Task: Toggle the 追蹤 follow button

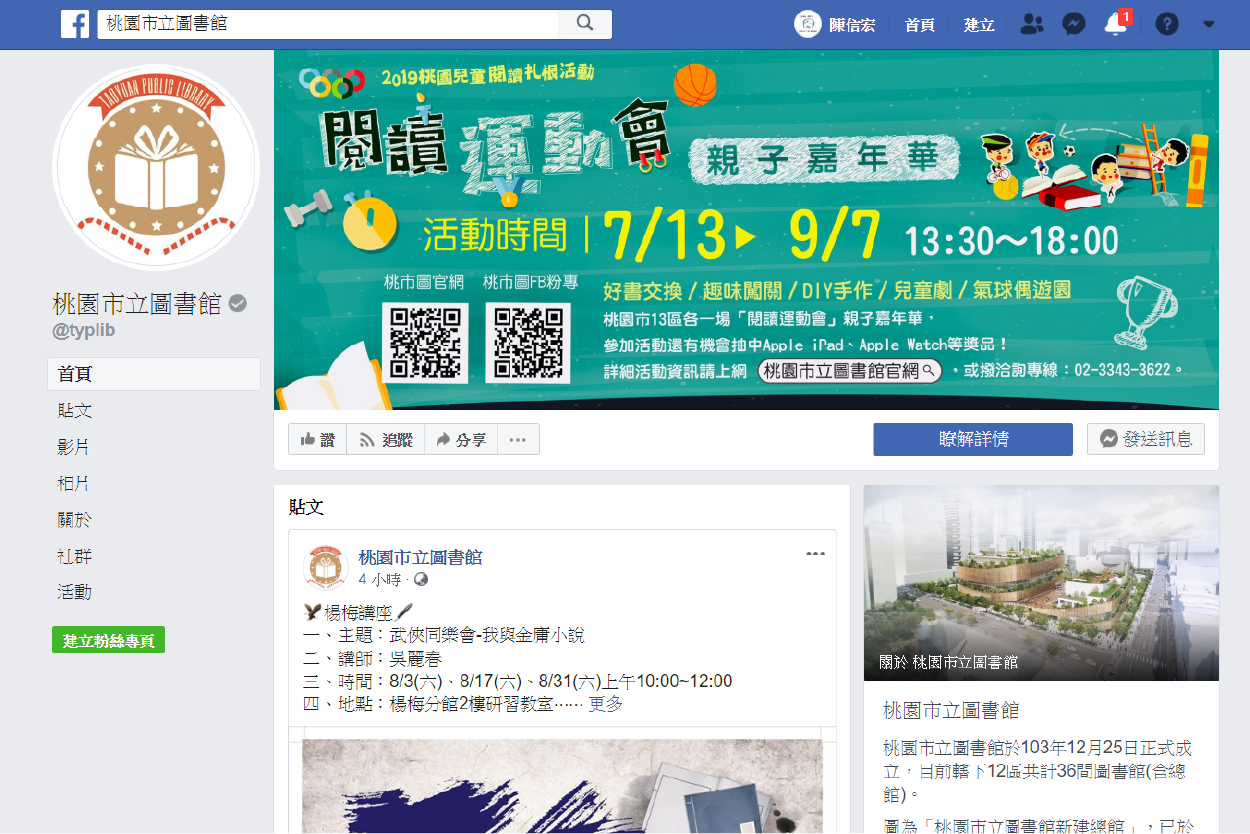Action: point(385,440)
